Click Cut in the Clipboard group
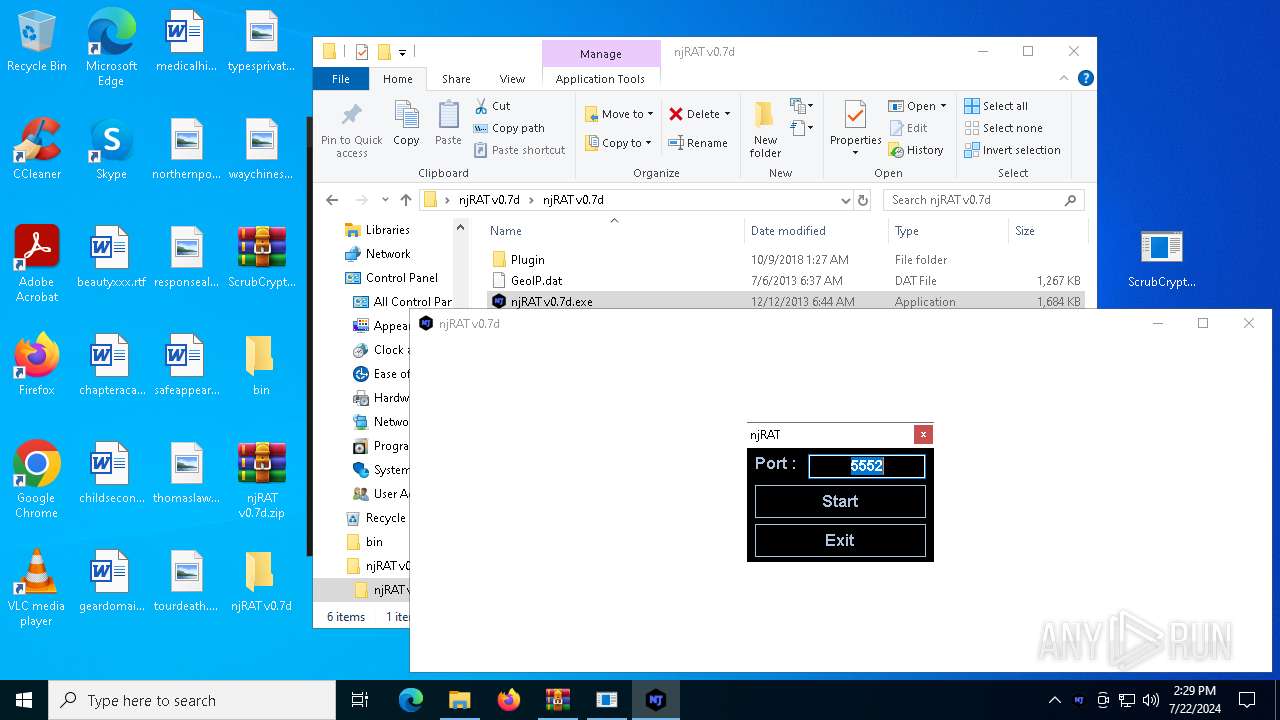This screenshot has height=720, width=1280. [x=492, y=106]
